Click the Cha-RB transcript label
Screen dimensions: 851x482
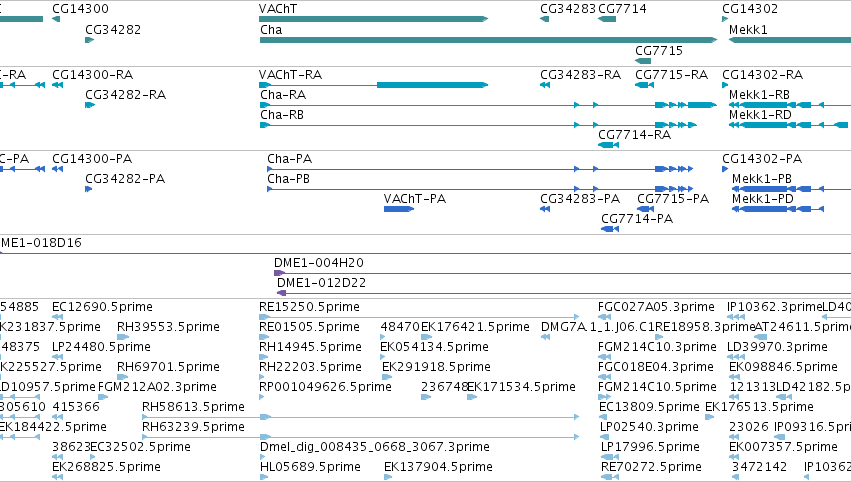click(x=282, y=115)
